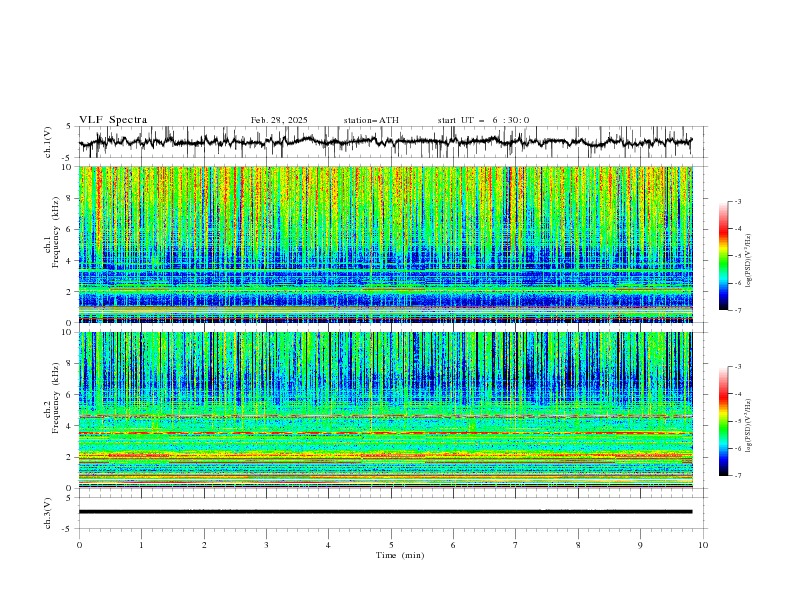Image resolution: width=792 pixels, height=612 pixels.
Task: Select the "Time (min)" axis label
Action: 400,555
